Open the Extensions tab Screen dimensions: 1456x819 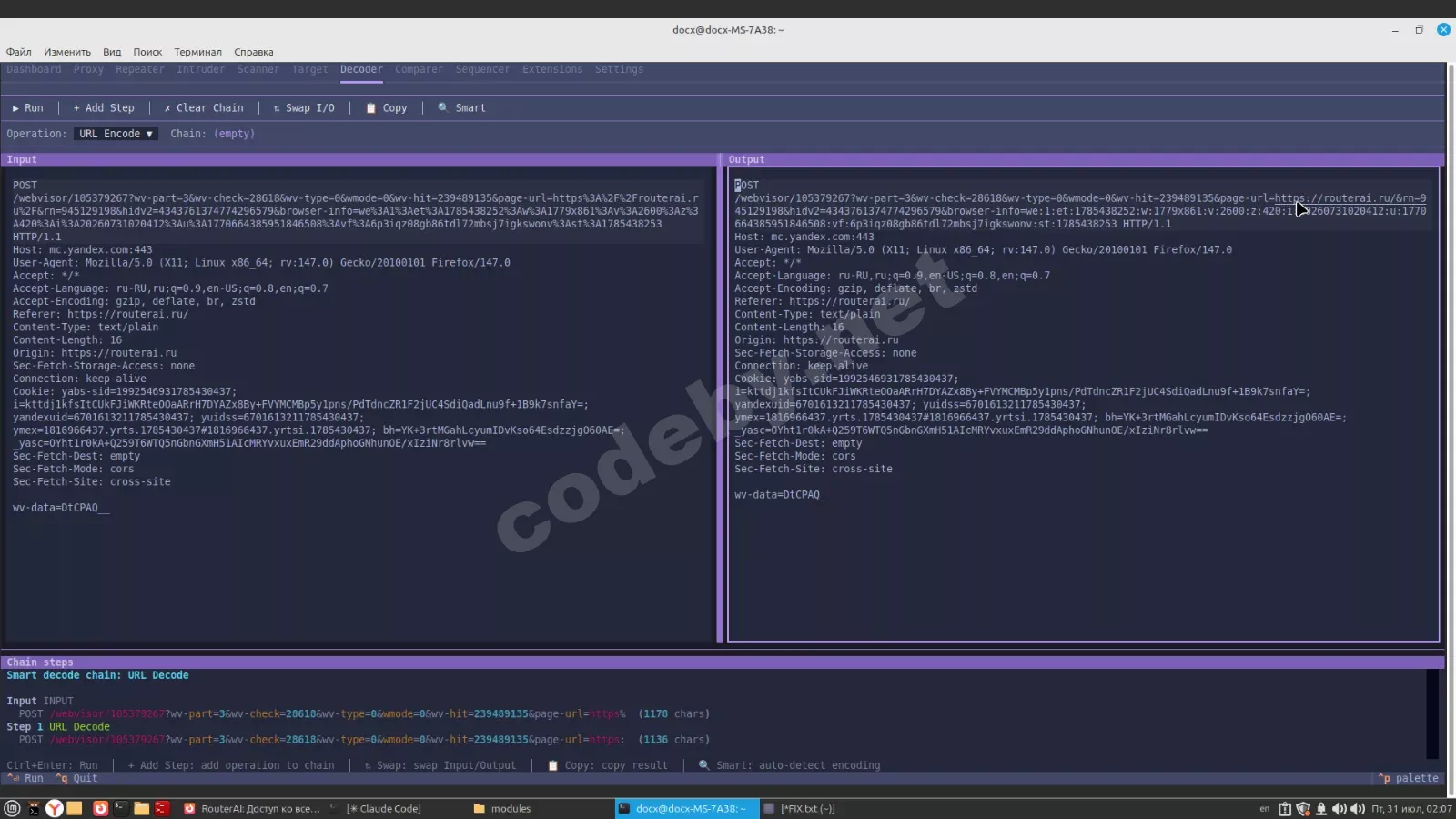click(x=552, y=69)
